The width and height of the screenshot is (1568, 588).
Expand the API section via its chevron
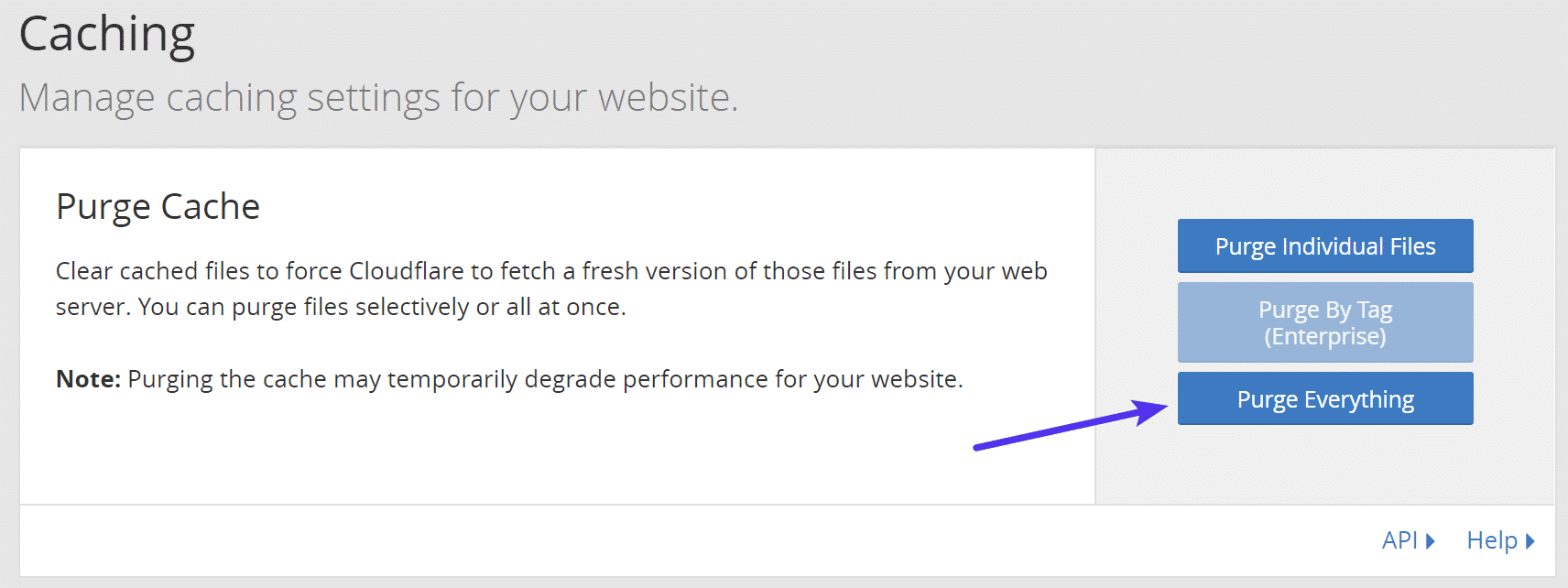1432,540
